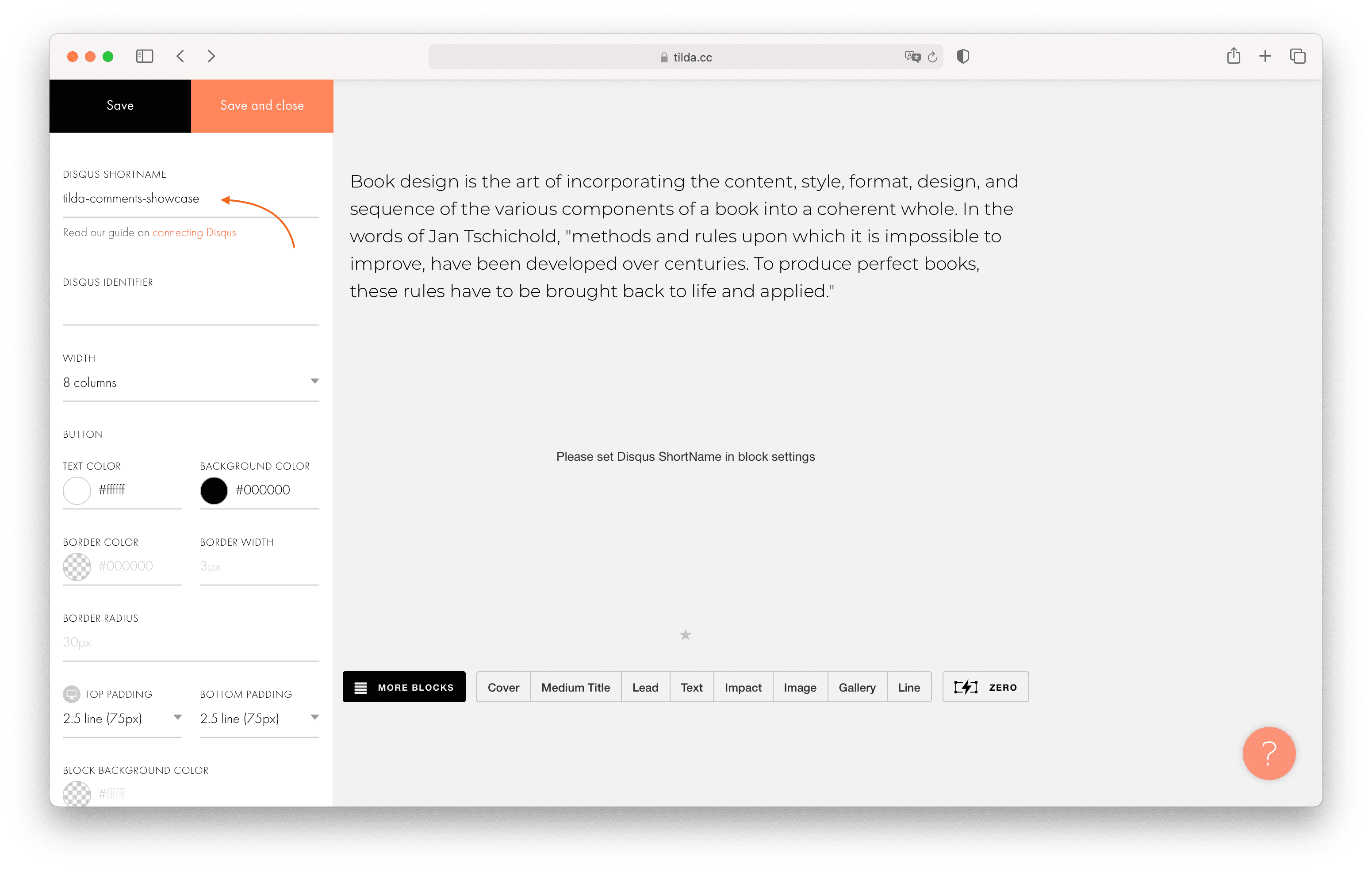Image resolution: width=1372 pixels, height=872 pixels.
Task: Open a new tab with plus icon
Action: pos(1265,57)
